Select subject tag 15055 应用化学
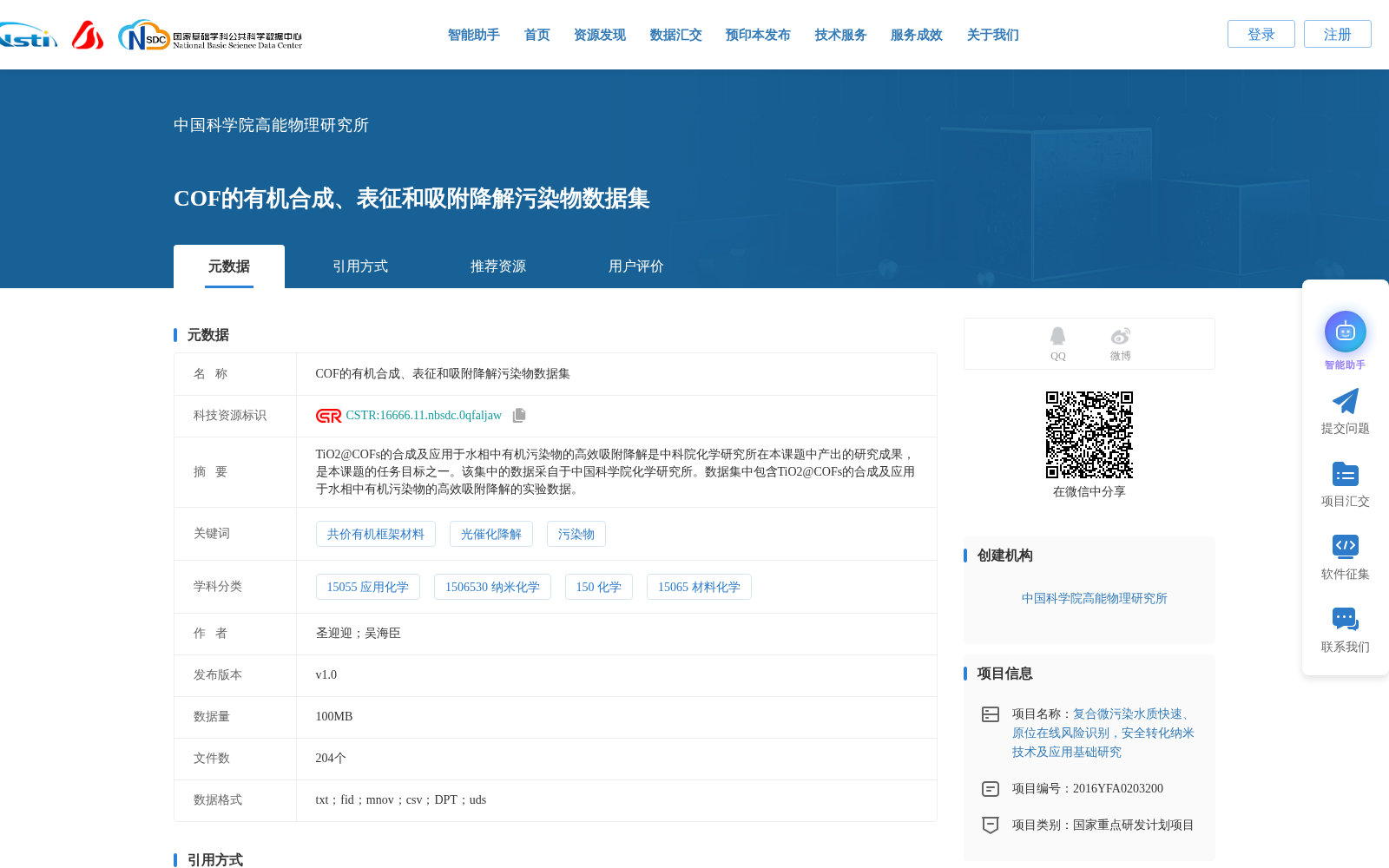Image resolution: width=1389 pixels, height=868 pixels. click(x=368, y=587)
